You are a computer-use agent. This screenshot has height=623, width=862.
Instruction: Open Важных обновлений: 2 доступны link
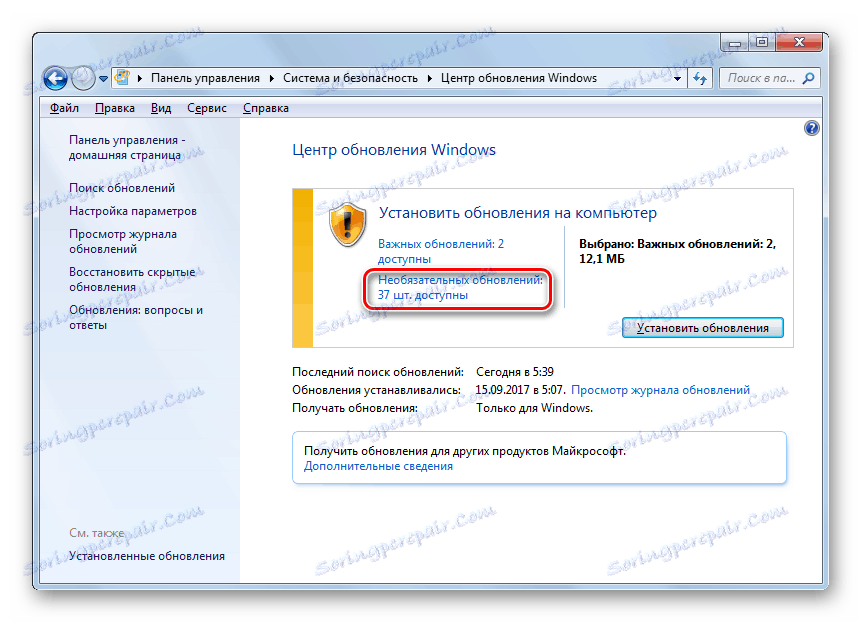coord(441,251)
